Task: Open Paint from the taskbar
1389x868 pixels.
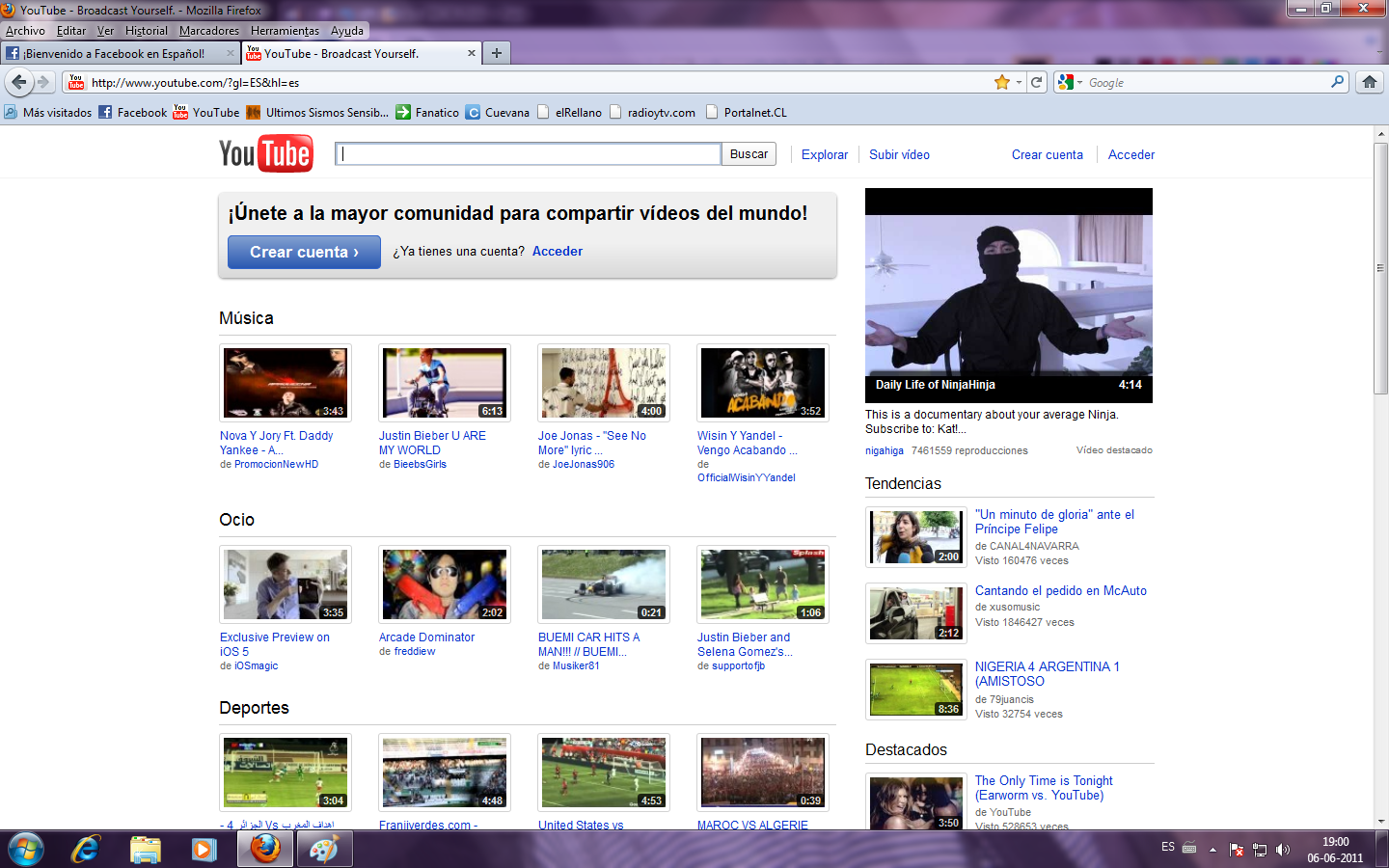Action: [324, 849]
